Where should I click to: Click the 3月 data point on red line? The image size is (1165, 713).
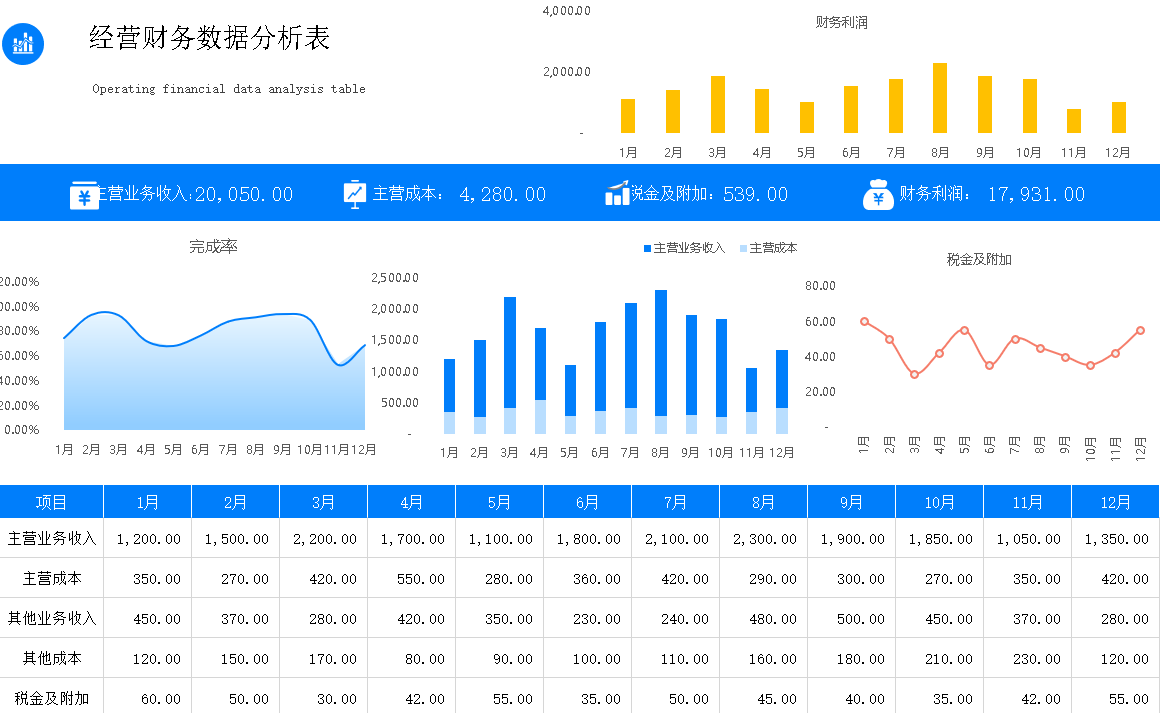pos(914,374)
